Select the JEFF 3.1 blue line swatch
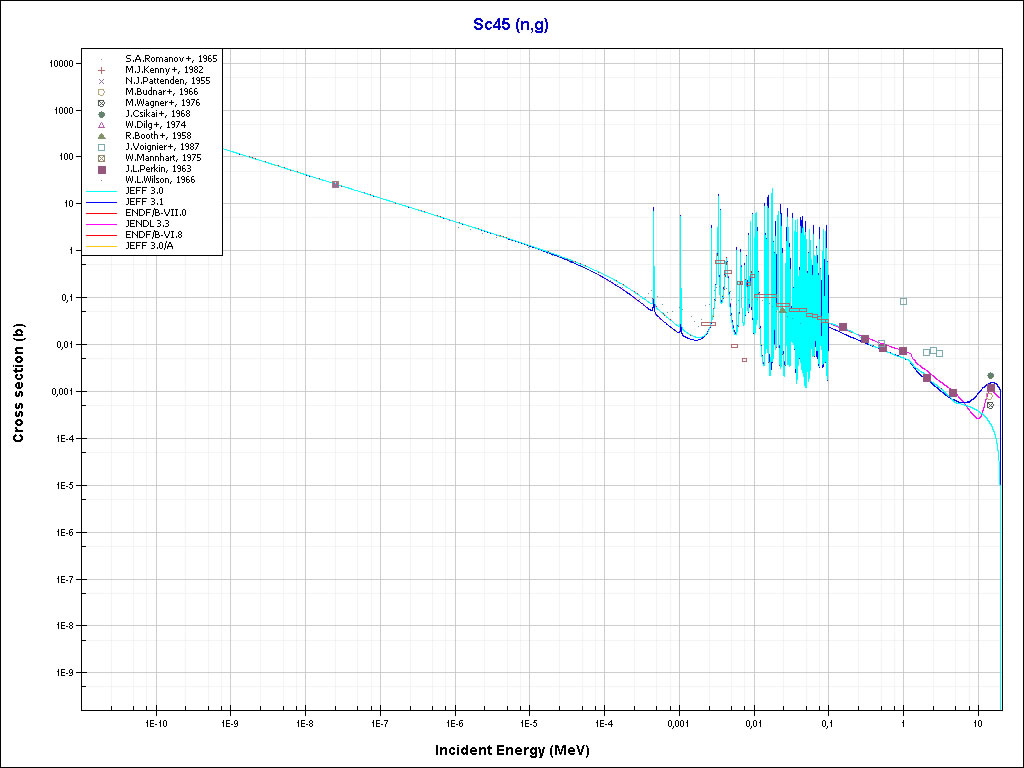Image resolution: width=1024 pixels, height=768 pixels. click(101, 202)
